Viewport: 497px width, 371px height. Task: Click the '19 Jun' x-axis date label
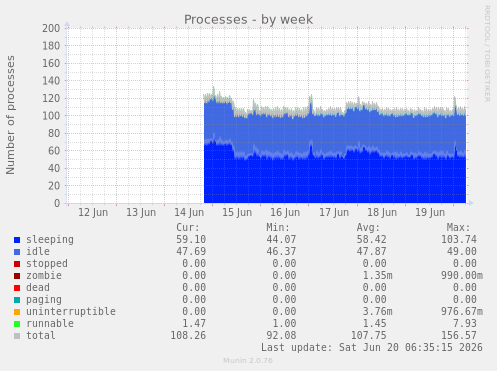click(430, 212)
